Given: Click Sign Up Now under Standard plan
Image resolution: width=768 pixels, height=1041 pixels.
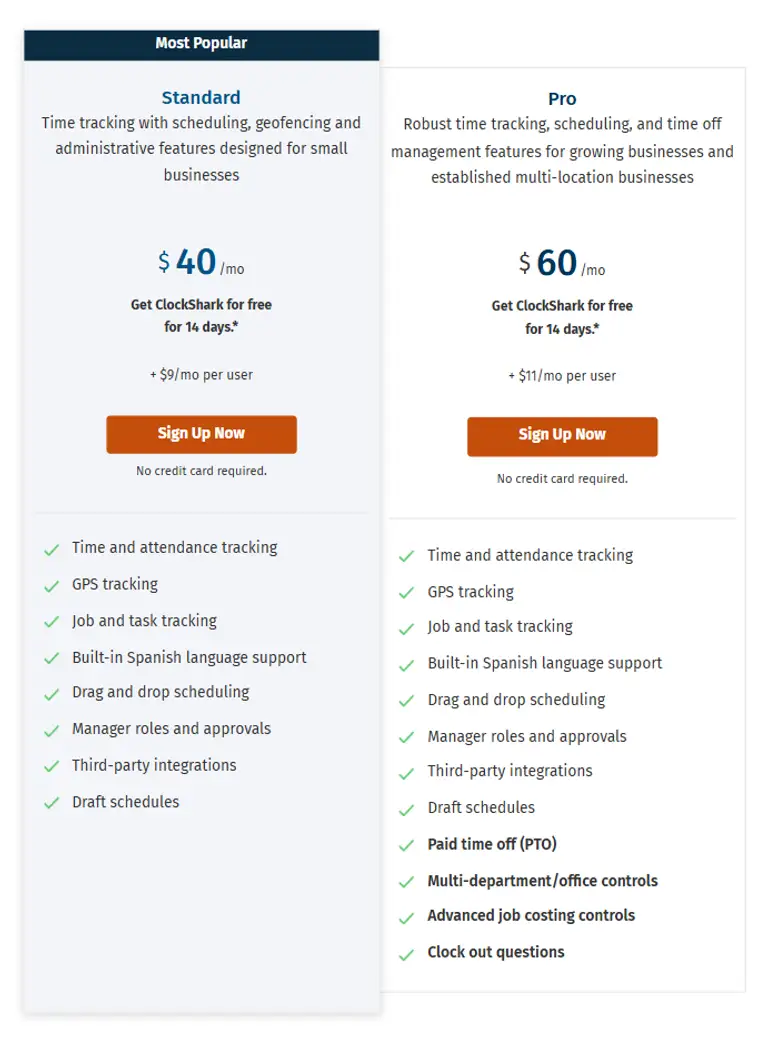Looking at the screenshot, I should tap(201, 434).
